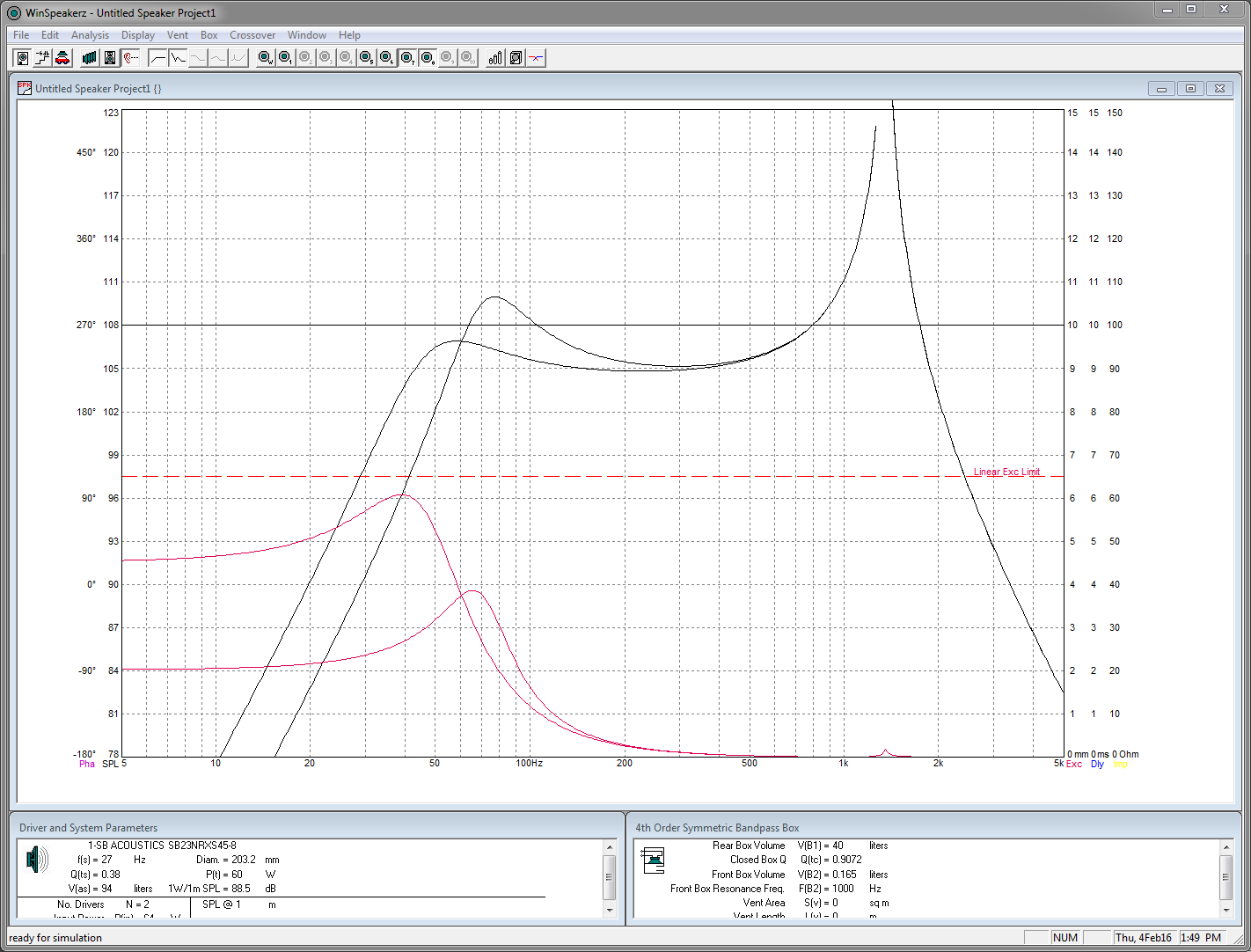1251x952 pixels.
Task: Toggle the memory 4 speaker button
Action: [347, 58]
